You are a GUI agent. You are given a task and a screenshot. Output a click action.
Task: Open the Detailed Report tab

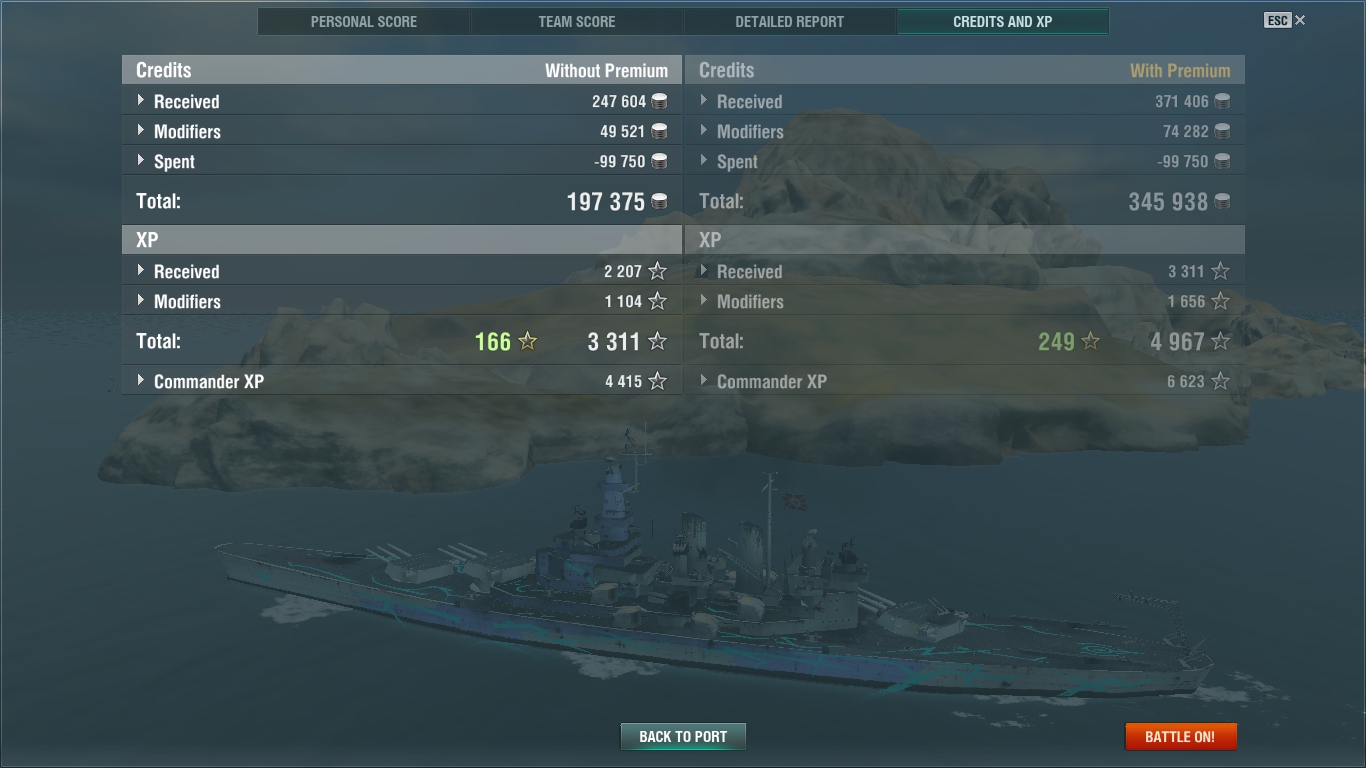pyautogui.click(x=790, y=22)
